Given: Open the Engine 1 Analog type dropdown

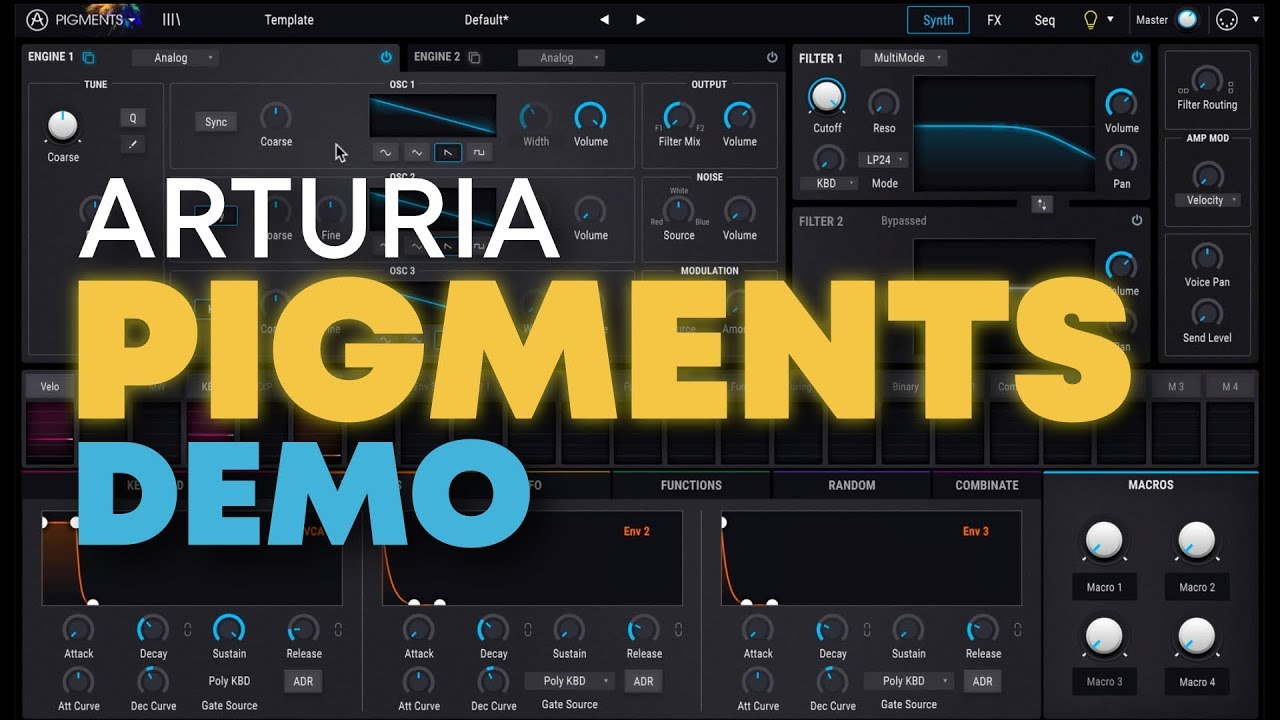Looking at the screenshot, I should pyautogui.click(x=176, y=58).
